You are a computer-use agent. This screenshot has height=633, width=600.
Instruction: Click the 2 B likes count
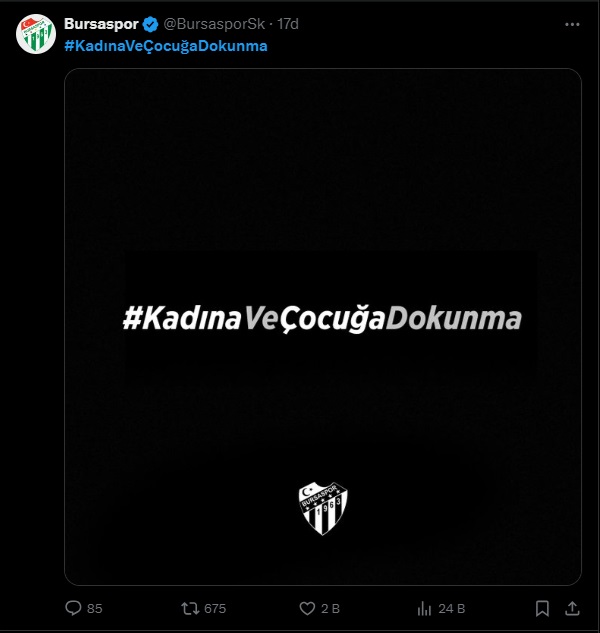[330, 608]
